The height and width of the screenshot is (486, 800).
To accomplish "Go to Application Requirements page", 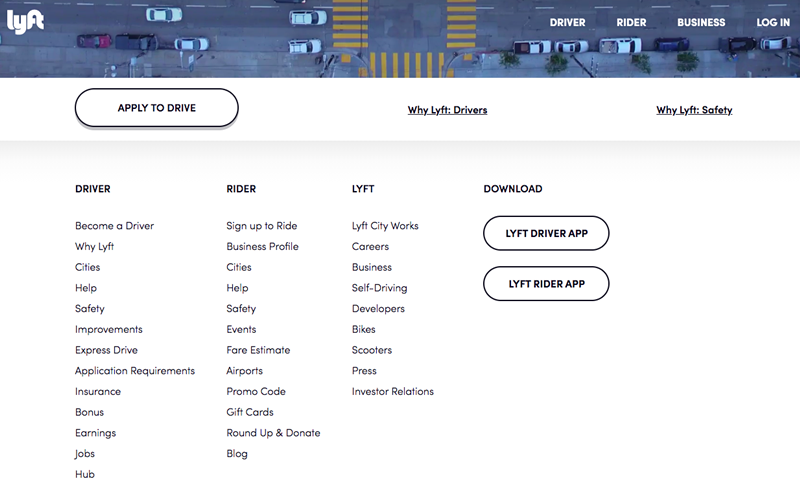I will (135, 371).
